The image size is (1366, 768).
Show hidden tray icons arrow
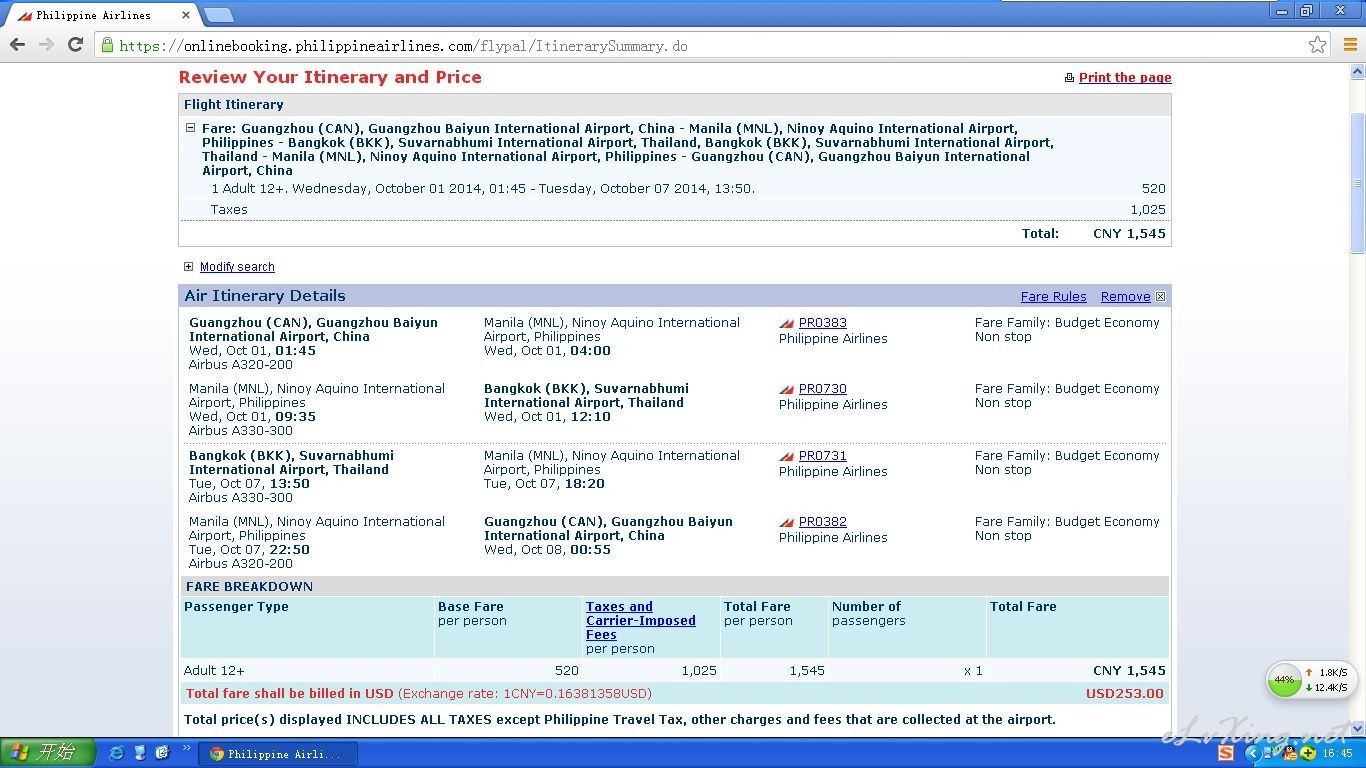pos(1252,753)
